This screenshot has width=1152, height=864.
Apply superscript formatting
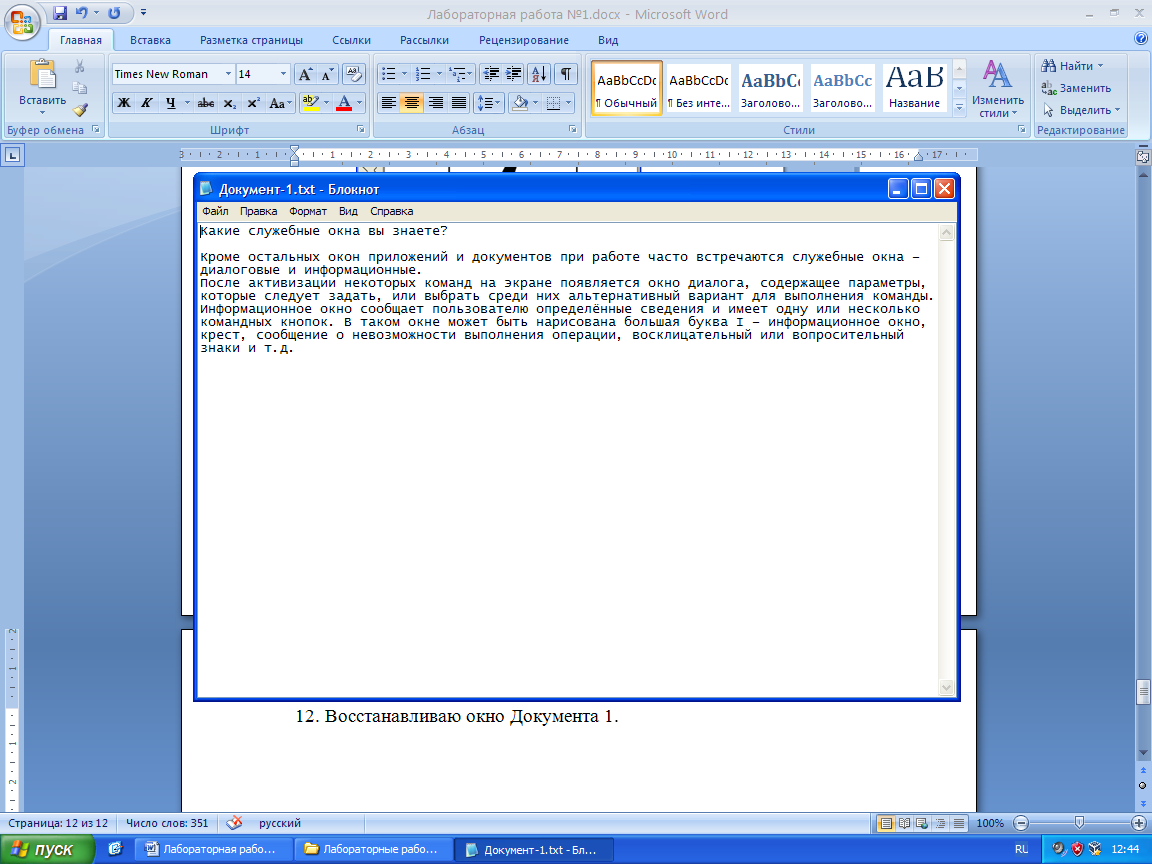point(253,104)
